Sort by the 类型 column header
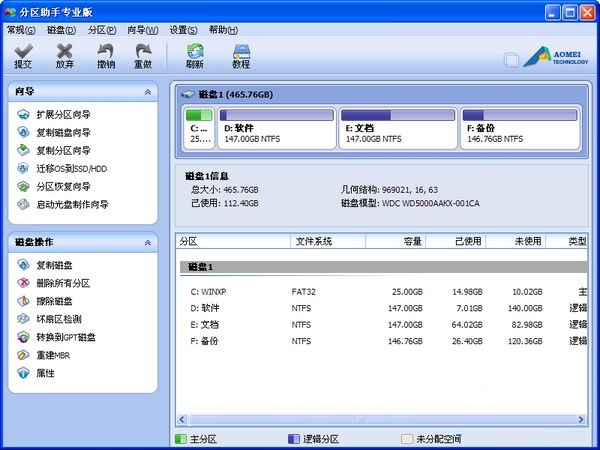The height and width of the screenshot is (450, 600). click(x=567, y=241)
